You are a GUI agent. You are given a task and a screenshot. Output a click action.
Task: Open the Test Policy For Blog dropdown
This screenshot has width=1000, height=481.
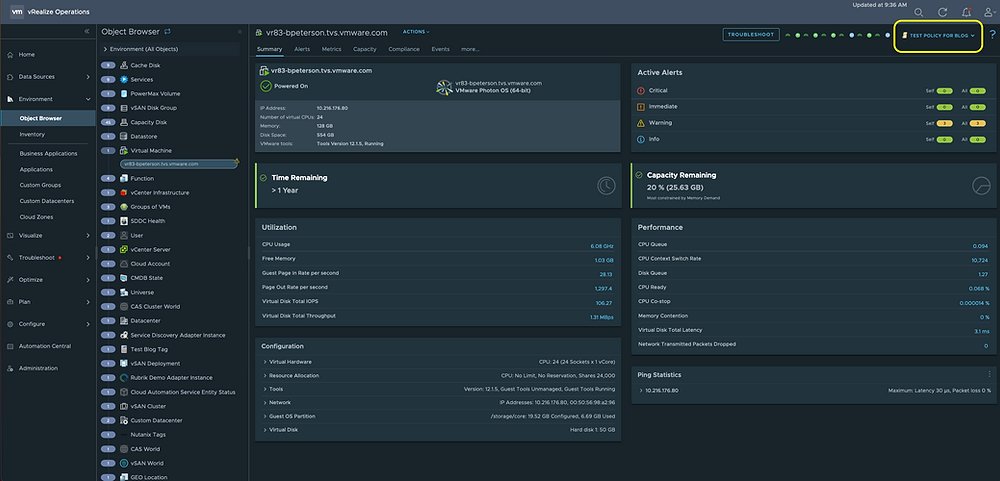pyautogui.click(x=937, y=35)
